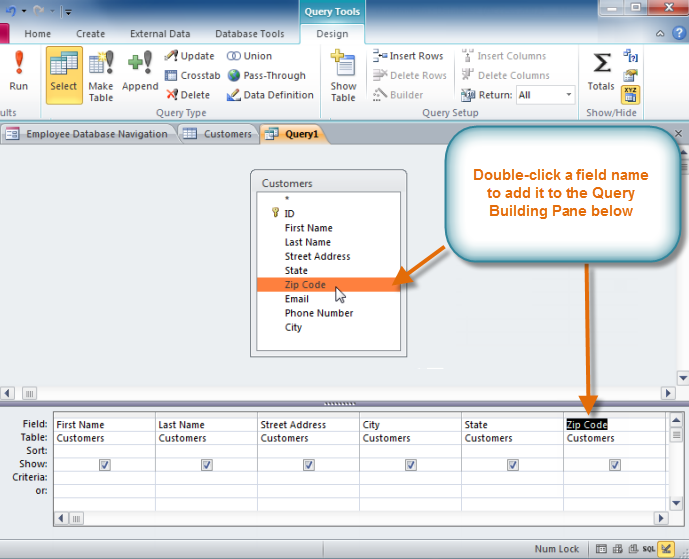Viewport: 689px width, 559px height.
Task: Switch to Datasheet View in status bar
Action: pos(601,548)
